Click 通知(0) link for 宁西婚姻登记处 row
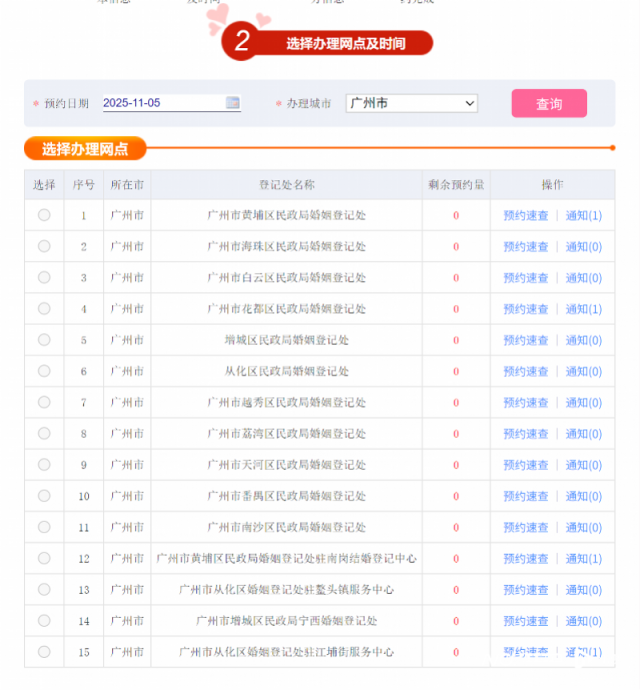This screenshot has width=640, height=690. (x=583, y=621)
